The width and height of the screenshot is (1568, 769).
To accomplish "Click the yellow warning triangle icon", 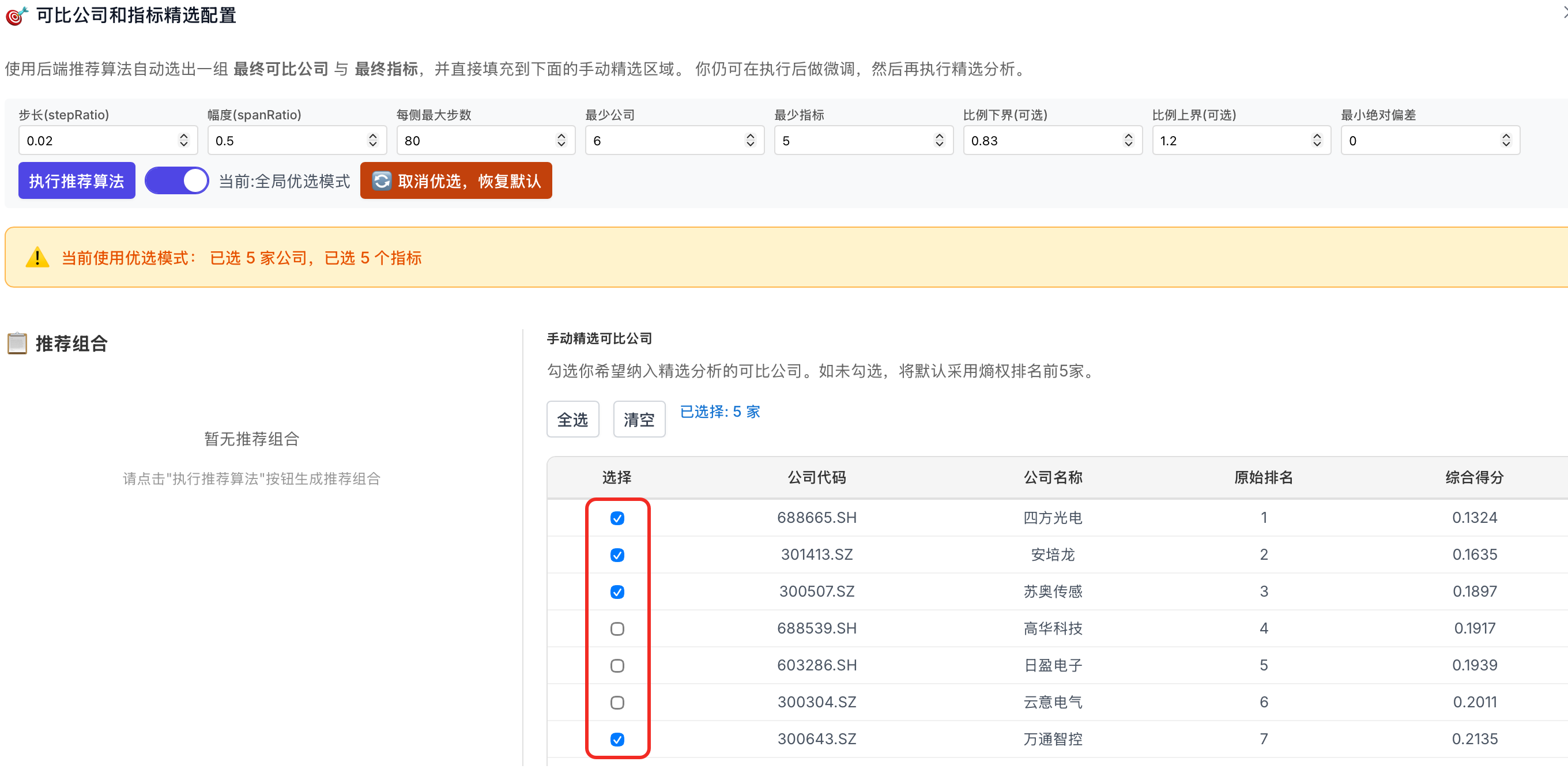I will coord(37,258).
